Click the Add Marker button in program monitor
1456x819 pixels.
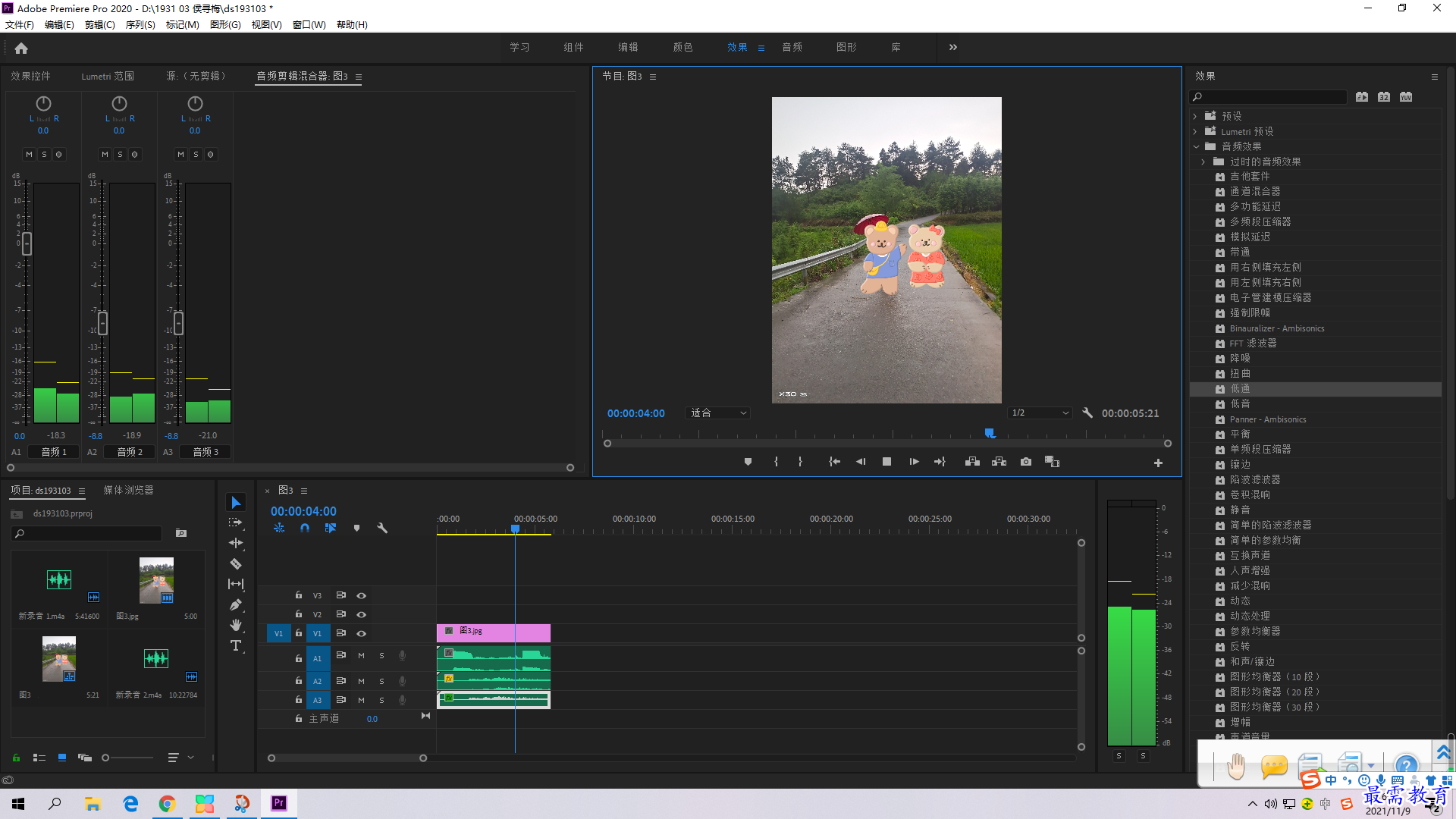(x=748, y=462)
